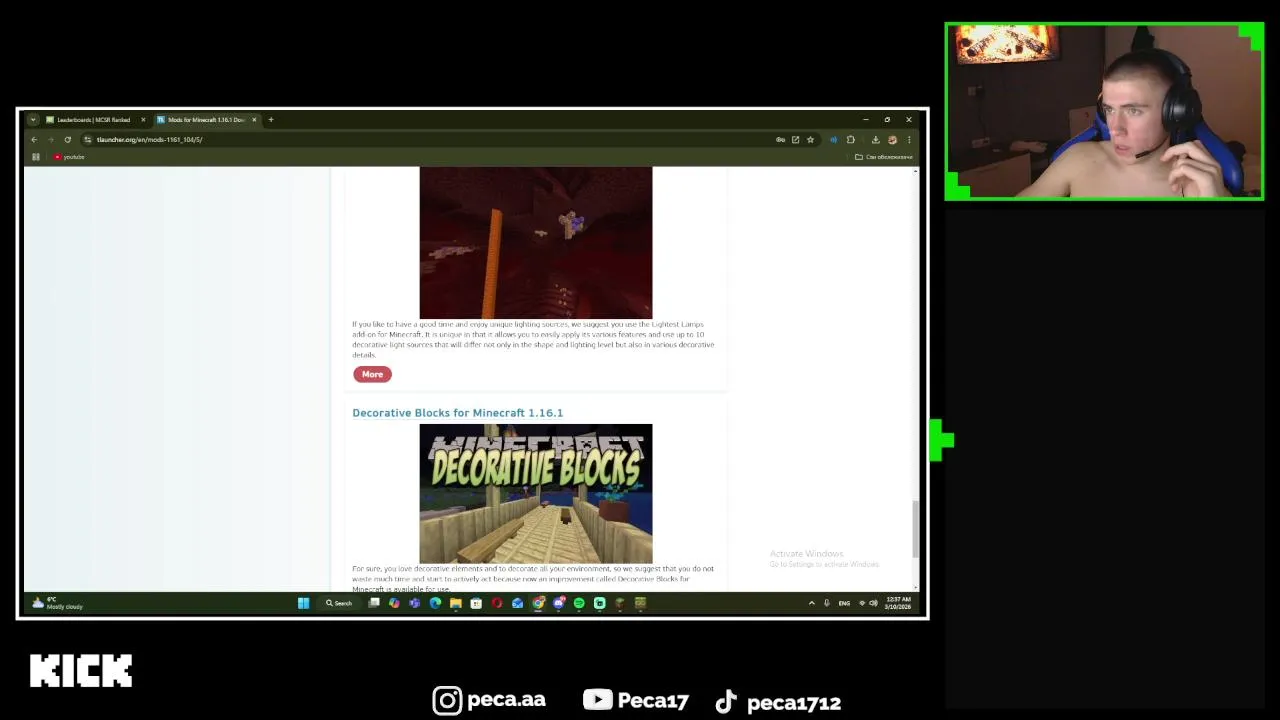The height and width of the screenshot is (720, 1280).
Task: Go back to the previous page
Action: click(x=34, y=140)
